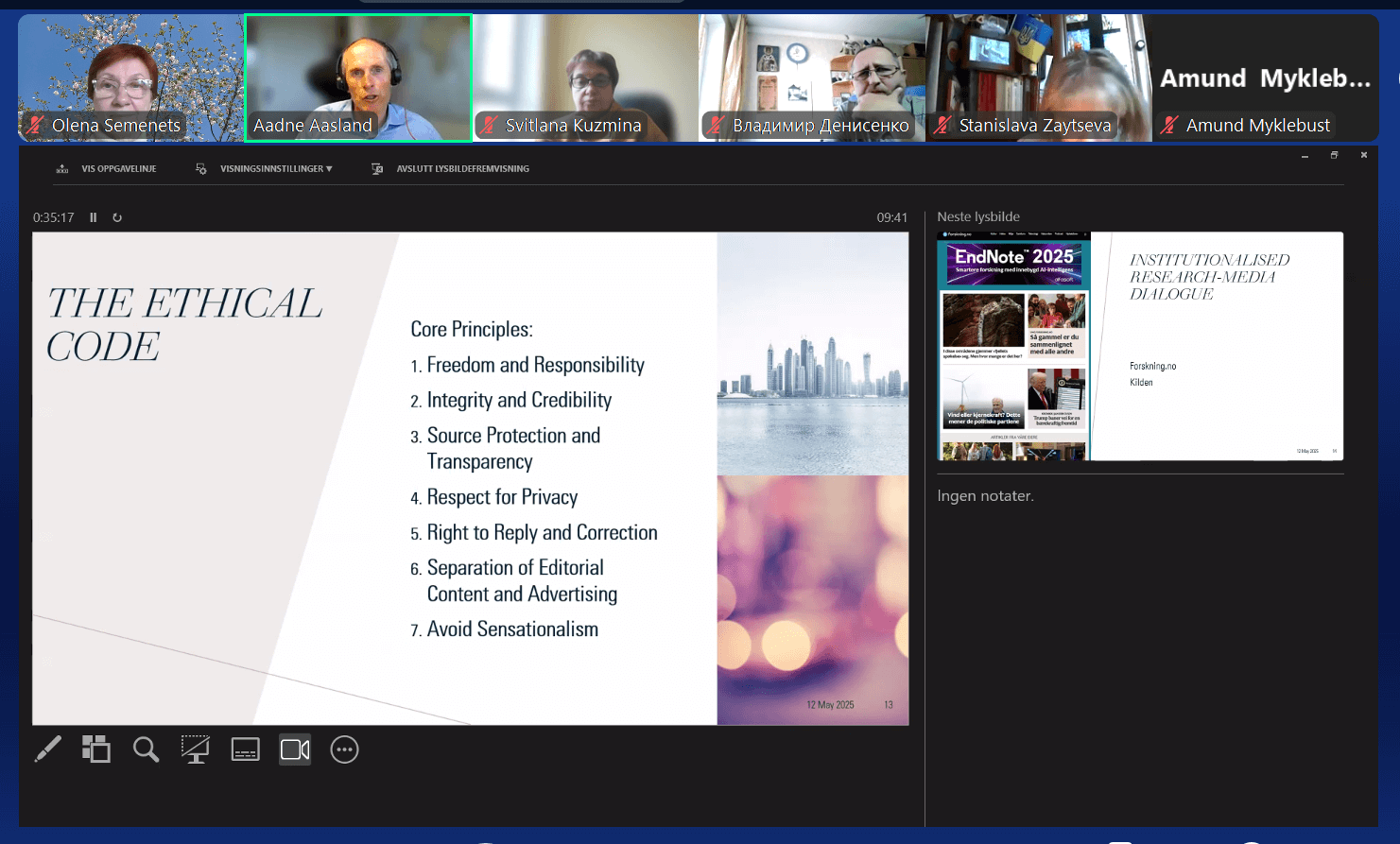Open more slide show options menu
Screen dimensions: 1400x844
[344, 749]
